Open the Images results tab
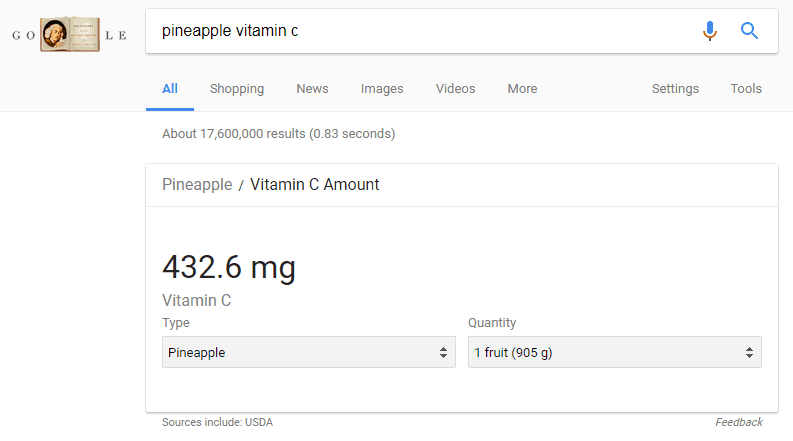This screenshot has height=441, width=793. [382, 89]
